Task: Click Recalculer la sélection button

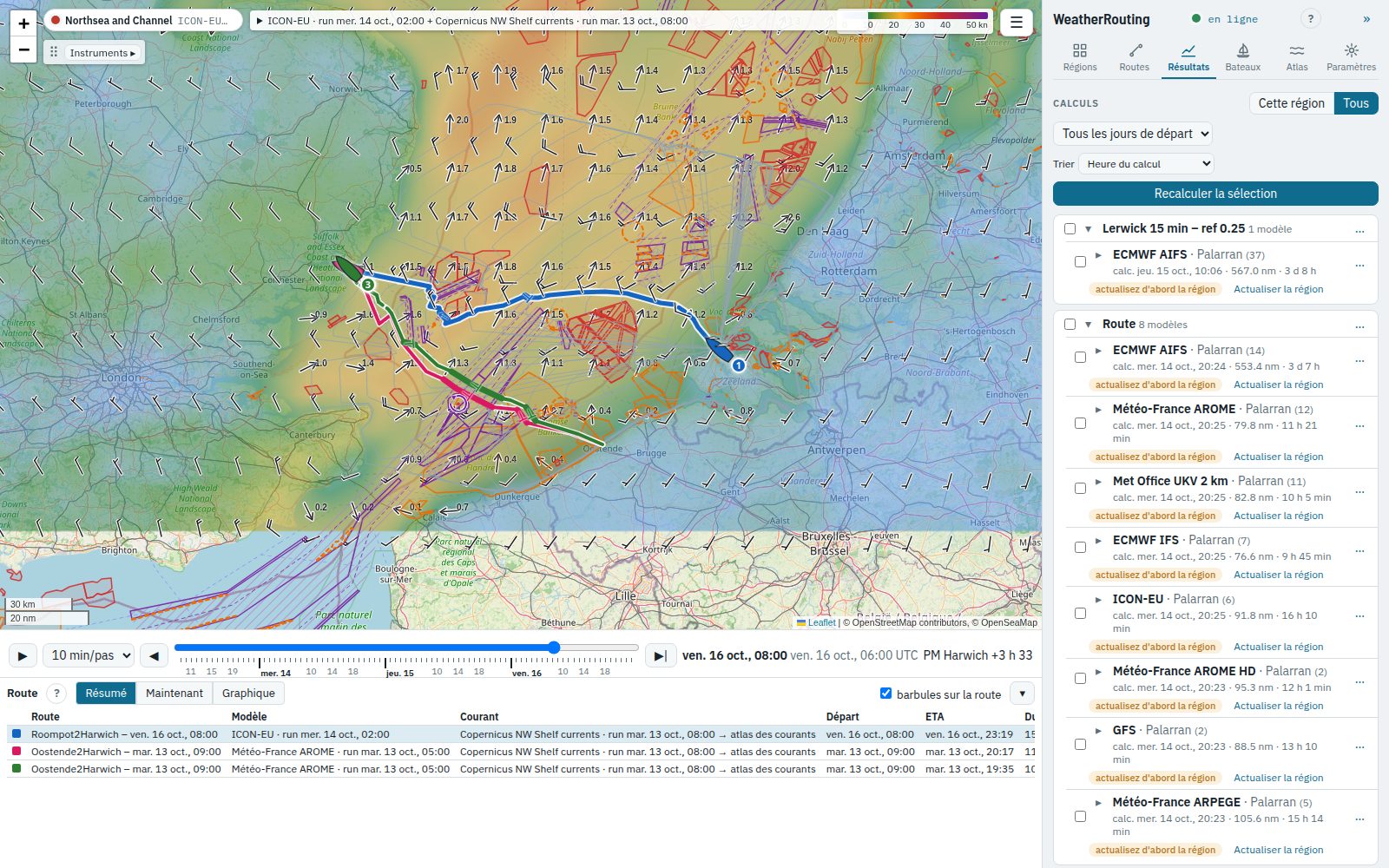Action: pos(1215,194)
